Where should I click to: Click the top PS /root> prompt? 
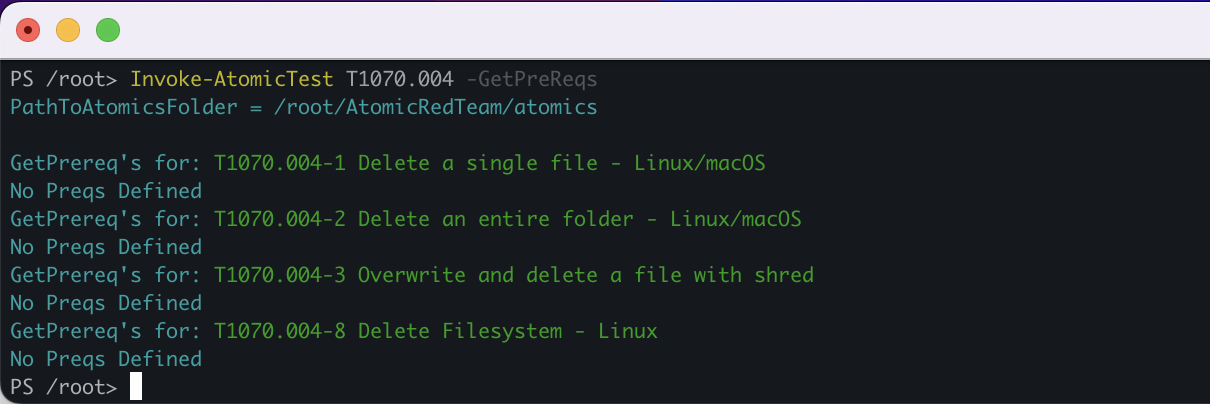tap(64, 78)
